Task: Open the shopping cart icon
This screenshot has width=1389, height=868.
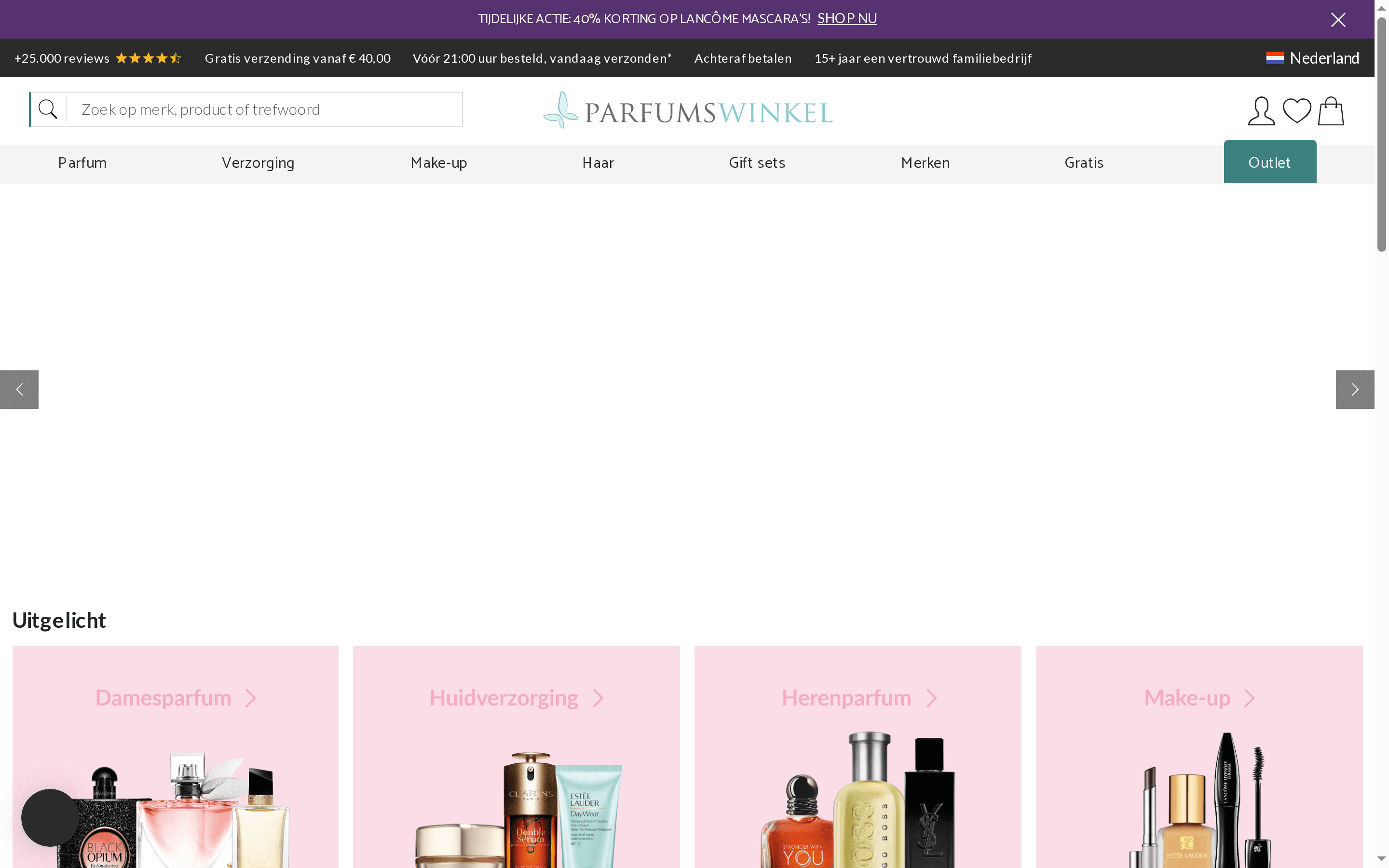Action: click(x=1331, y=110)
